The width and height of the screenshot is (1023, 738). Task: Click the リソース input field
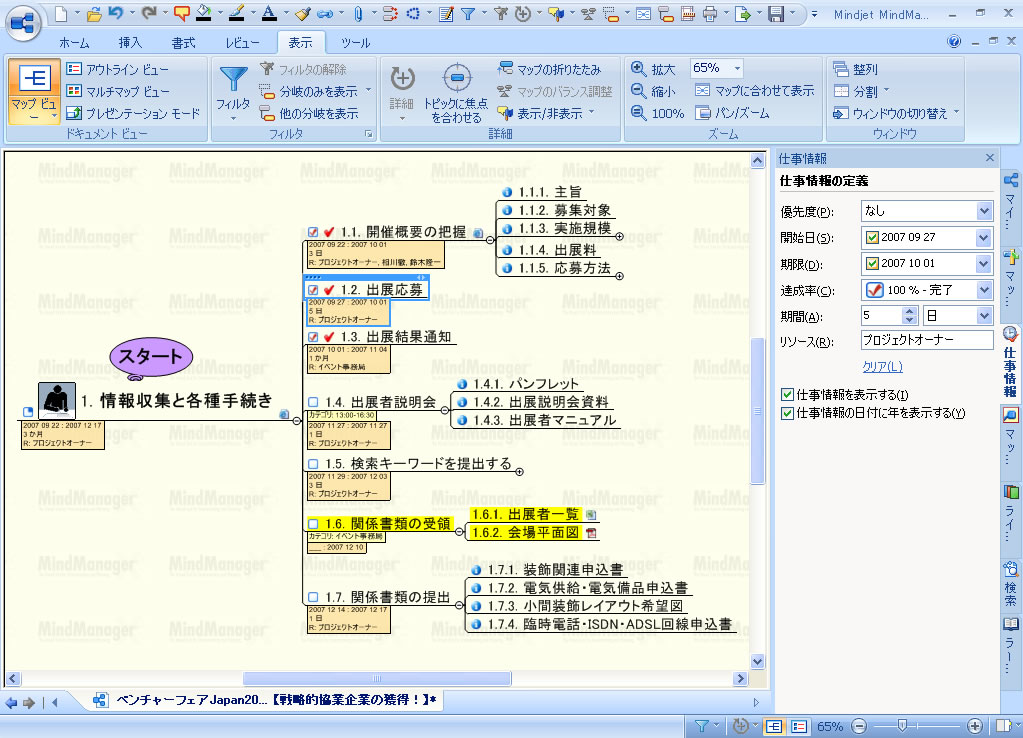925,341
